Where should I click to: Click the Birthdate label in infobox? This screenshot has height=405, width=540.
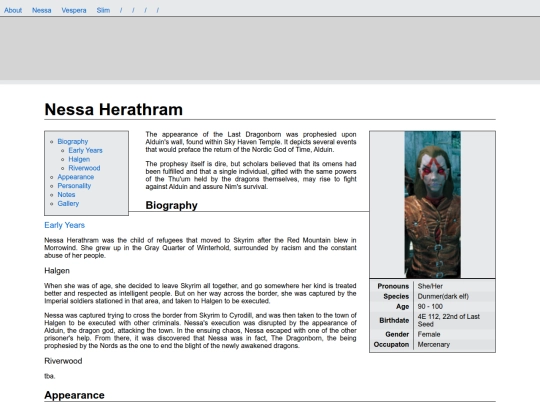pyautogui.click(x=394, y=320)
